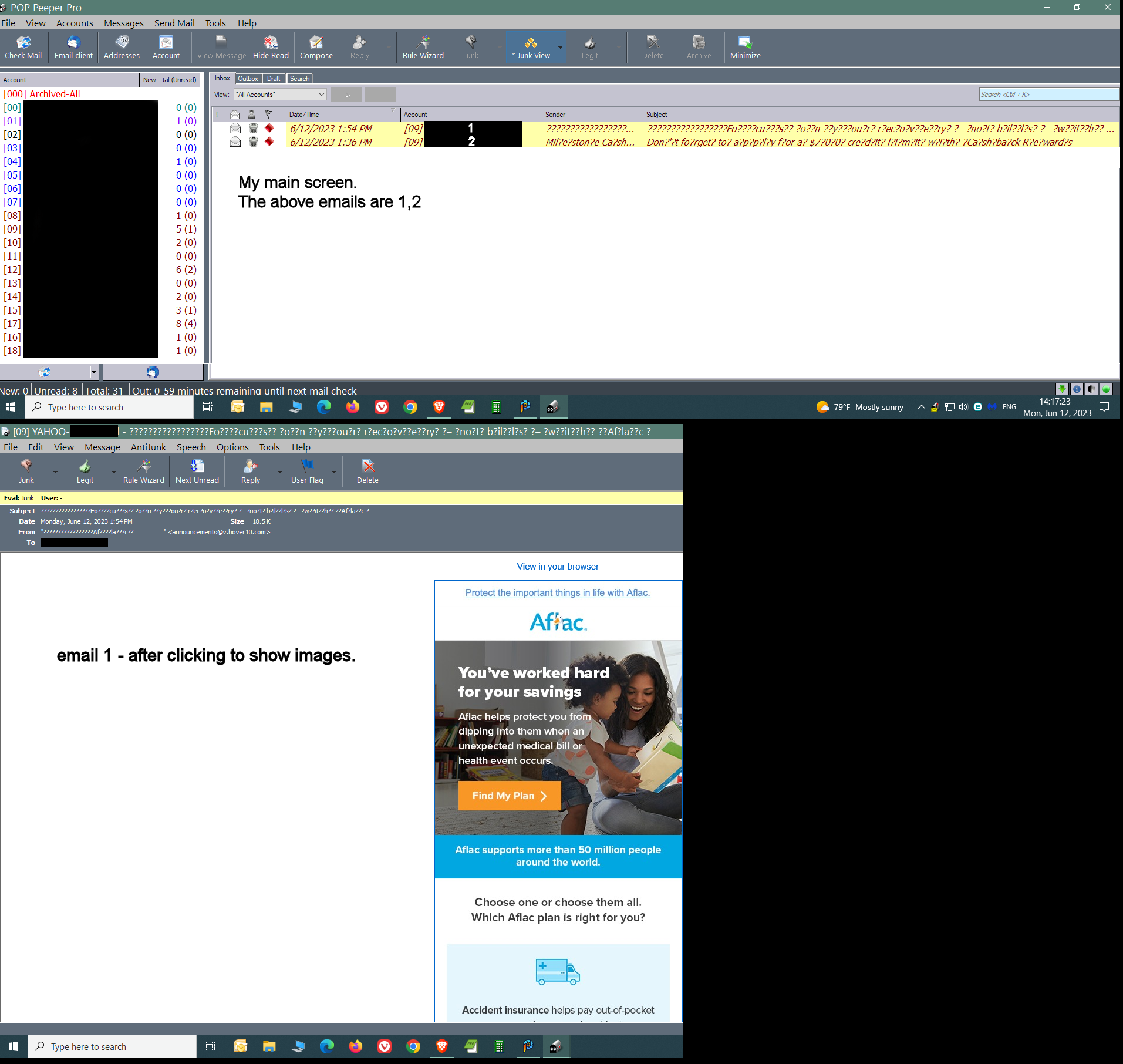Viewport: 1123px width, 1064px height.
Task: Click the Compose mail icon
Action: point(316,48)
